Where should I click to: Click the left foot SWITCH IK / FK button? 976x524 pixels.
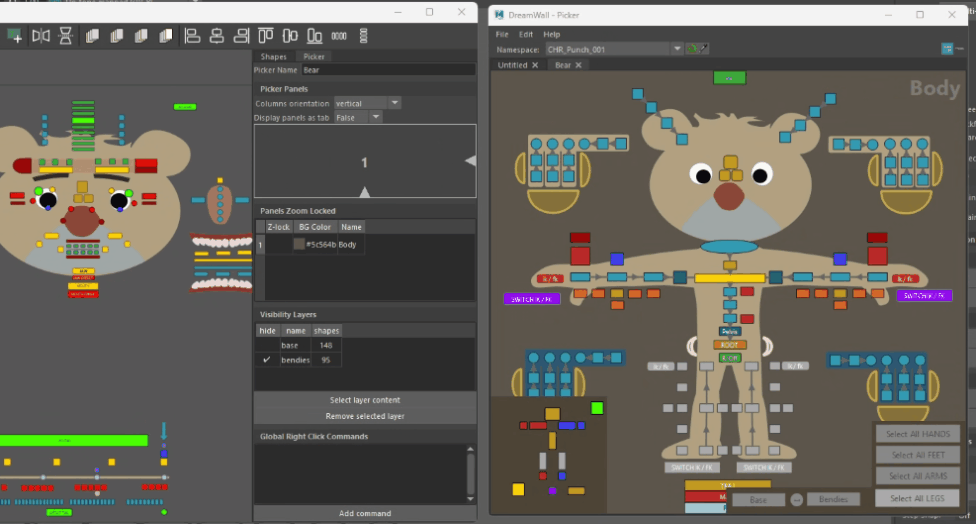[692, 467]
